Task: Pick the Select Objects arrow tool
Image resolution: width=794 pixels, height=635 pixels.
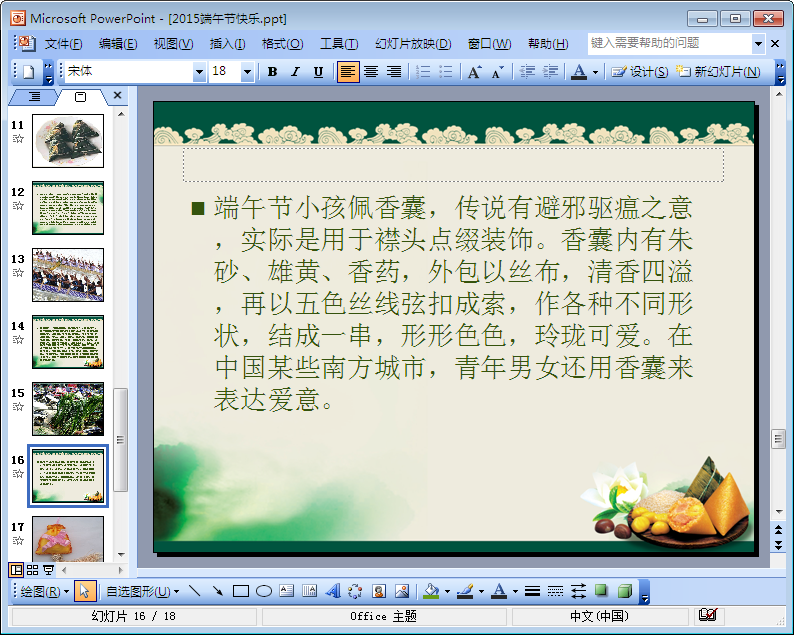Action: click(85, 591)
